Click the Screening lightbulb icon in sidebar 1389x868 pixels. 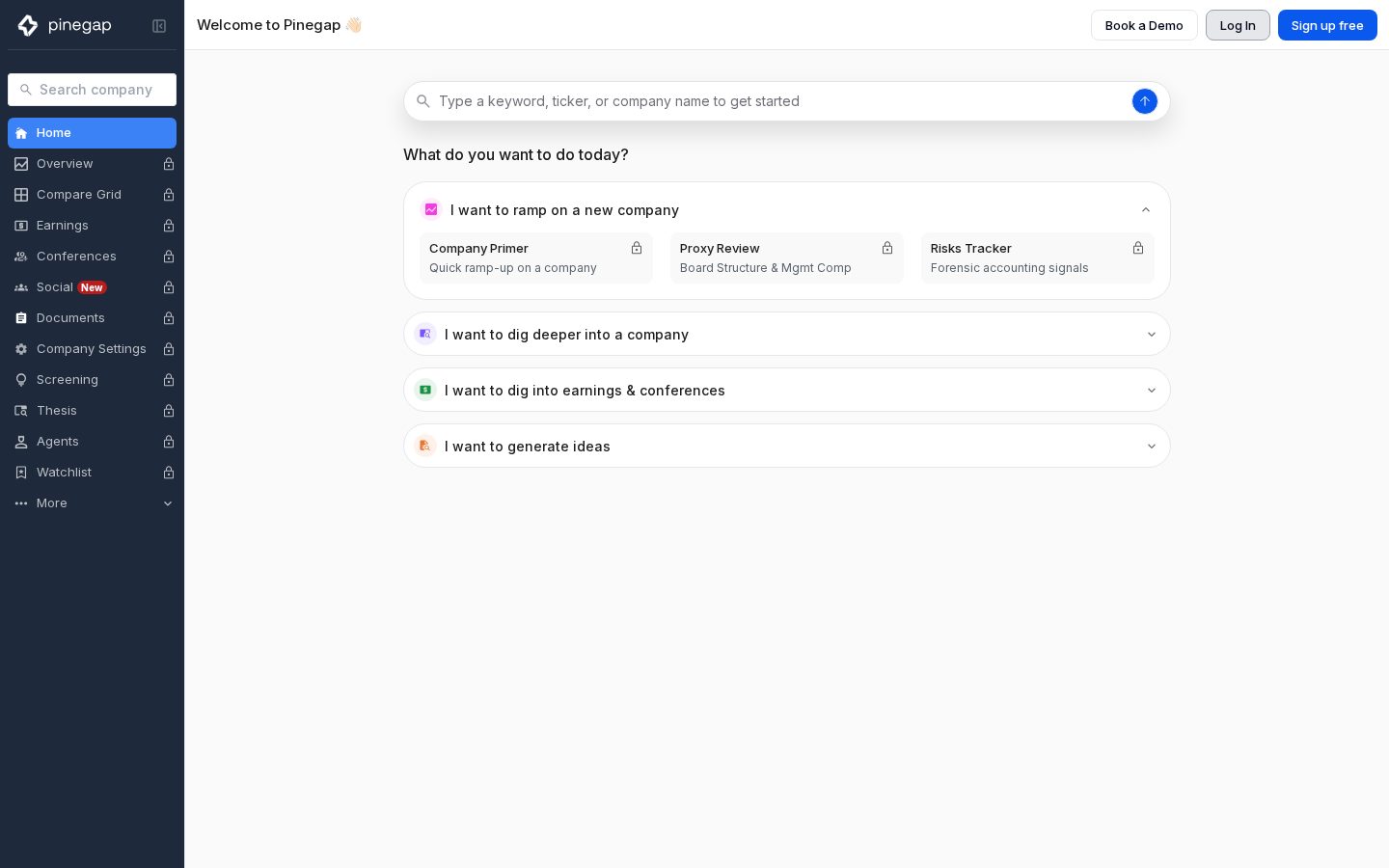point(21,380)
